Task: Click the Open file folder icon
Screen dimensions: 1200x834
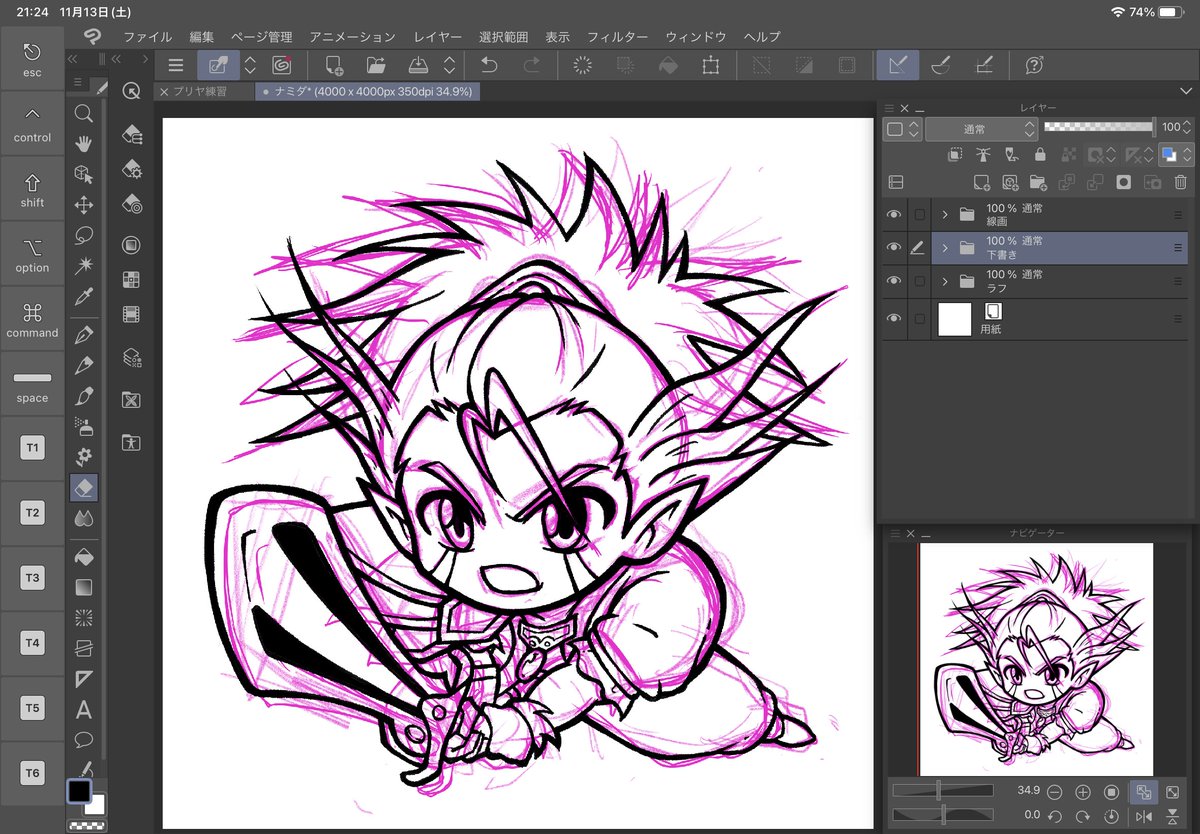Action: tap(376, 65)
